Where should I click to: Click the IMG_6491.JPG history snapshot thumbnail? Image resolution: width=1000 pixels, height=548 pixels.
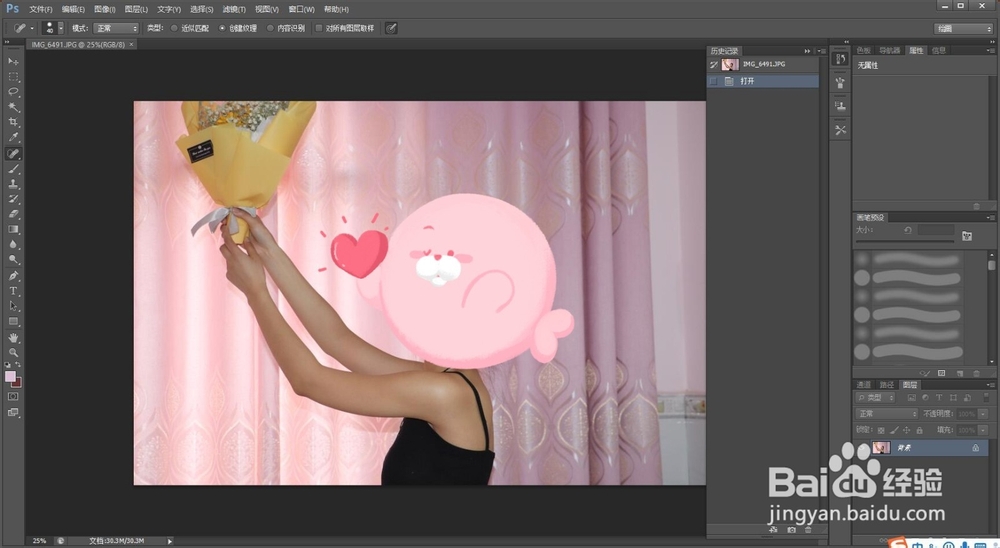coord(730,64)
